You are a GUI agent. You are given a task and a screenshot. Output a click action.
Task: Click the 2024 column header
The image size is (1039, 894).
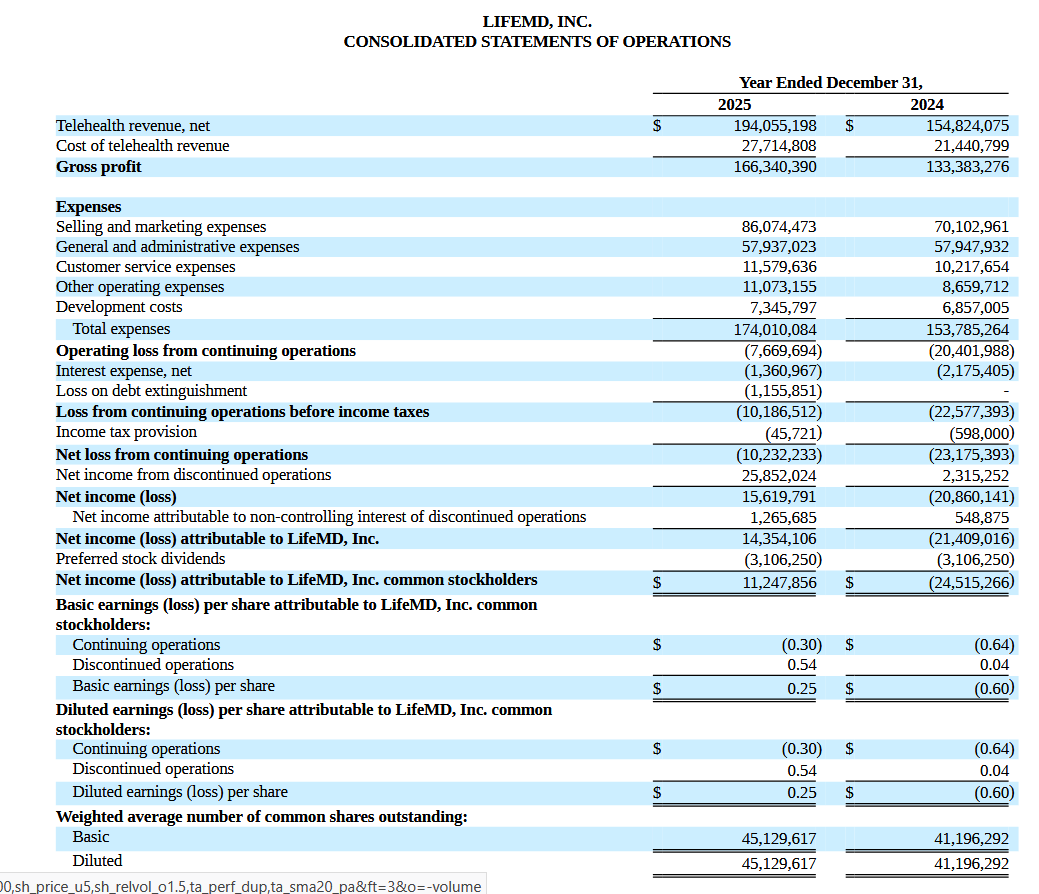coord(927,104)
